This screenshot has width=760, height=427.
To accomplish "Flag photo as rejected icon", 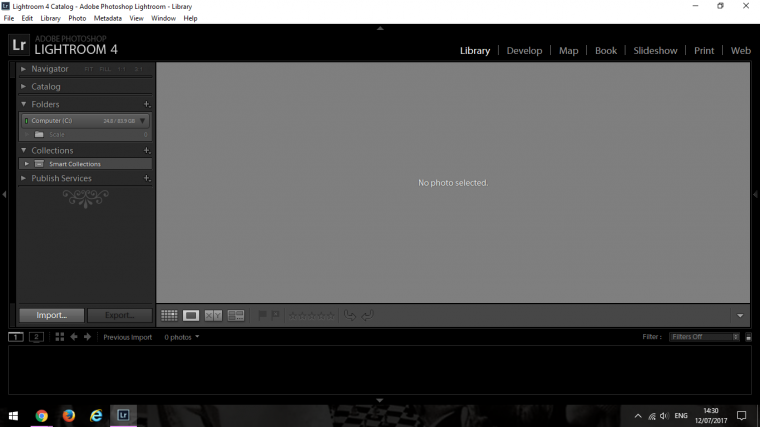I will pos(275,316).
